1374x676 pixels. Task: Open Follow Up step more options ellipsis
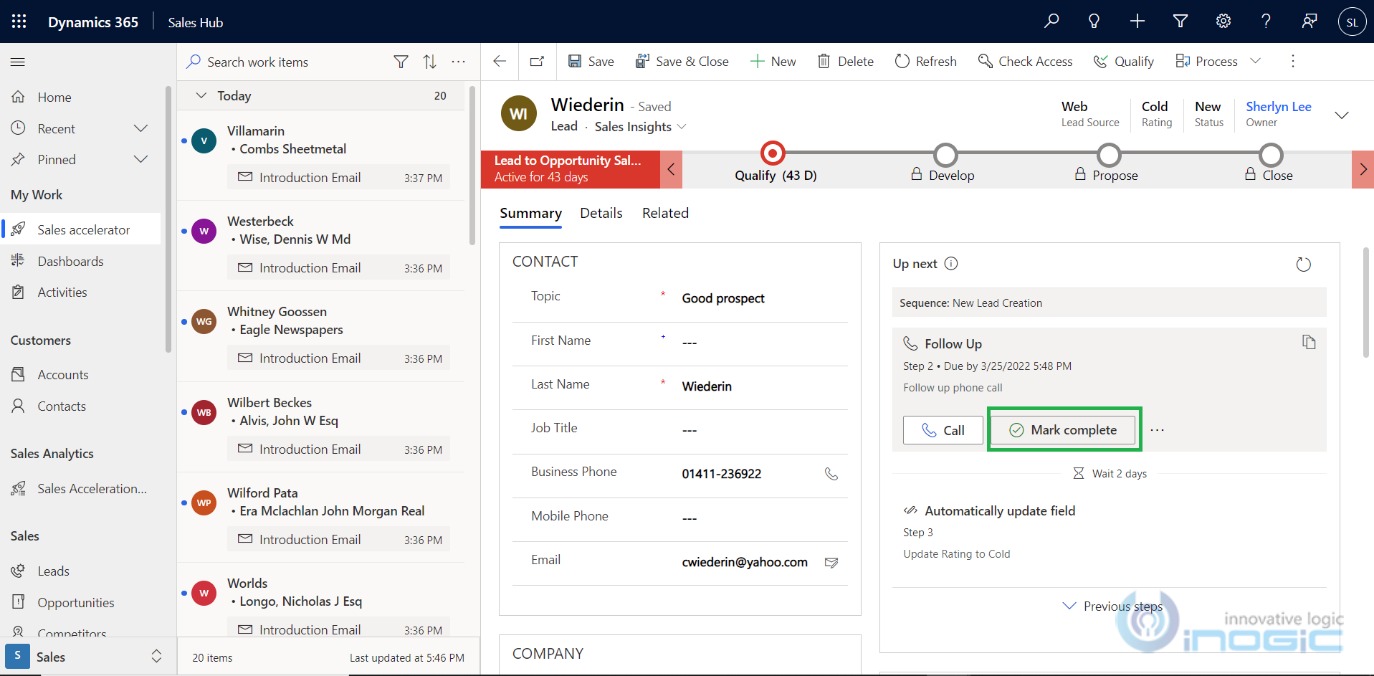[1157, 430]
